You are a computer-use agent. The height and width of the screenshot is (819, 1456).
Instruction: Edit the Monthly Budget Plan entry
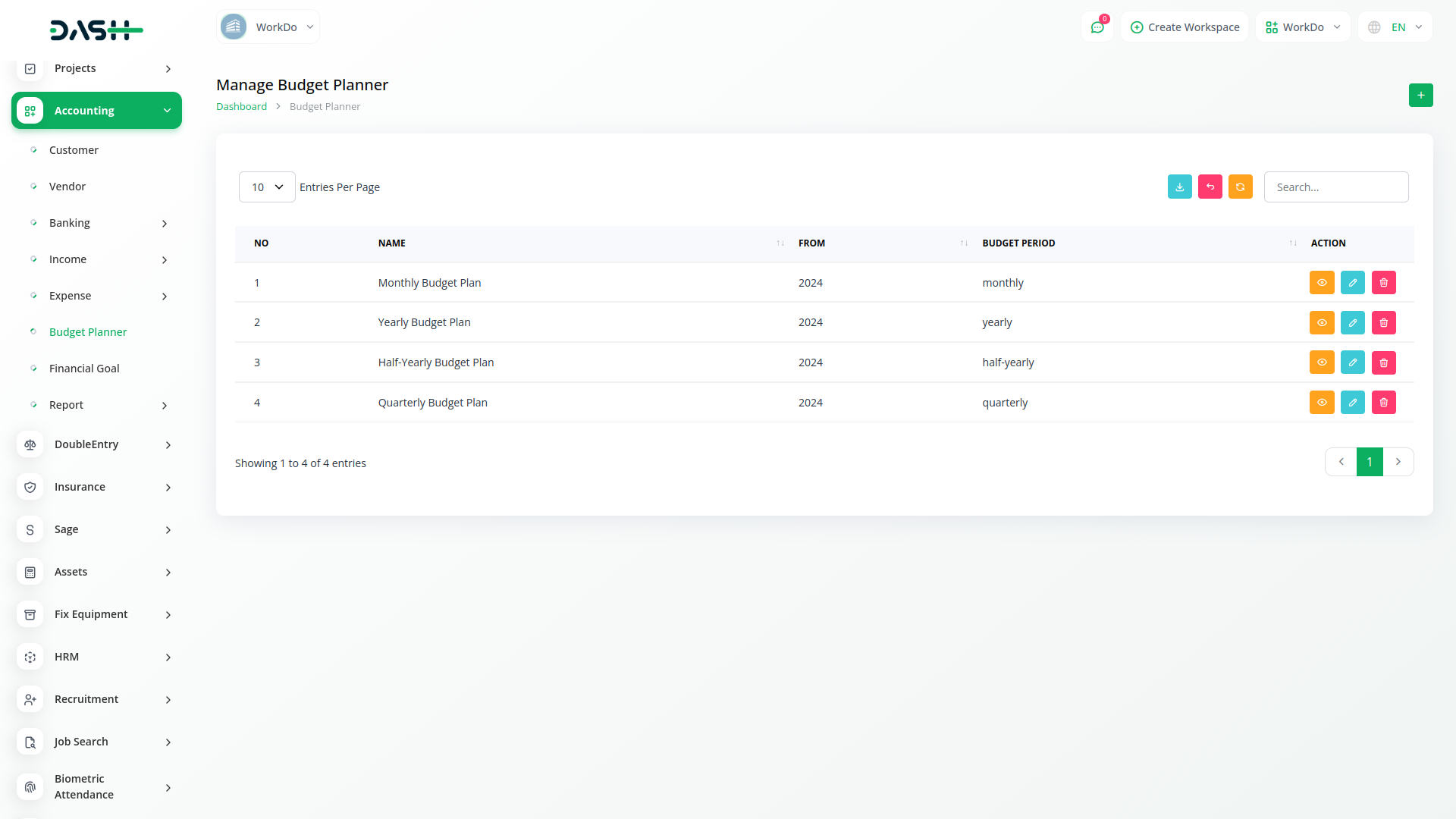[1352, 283]
